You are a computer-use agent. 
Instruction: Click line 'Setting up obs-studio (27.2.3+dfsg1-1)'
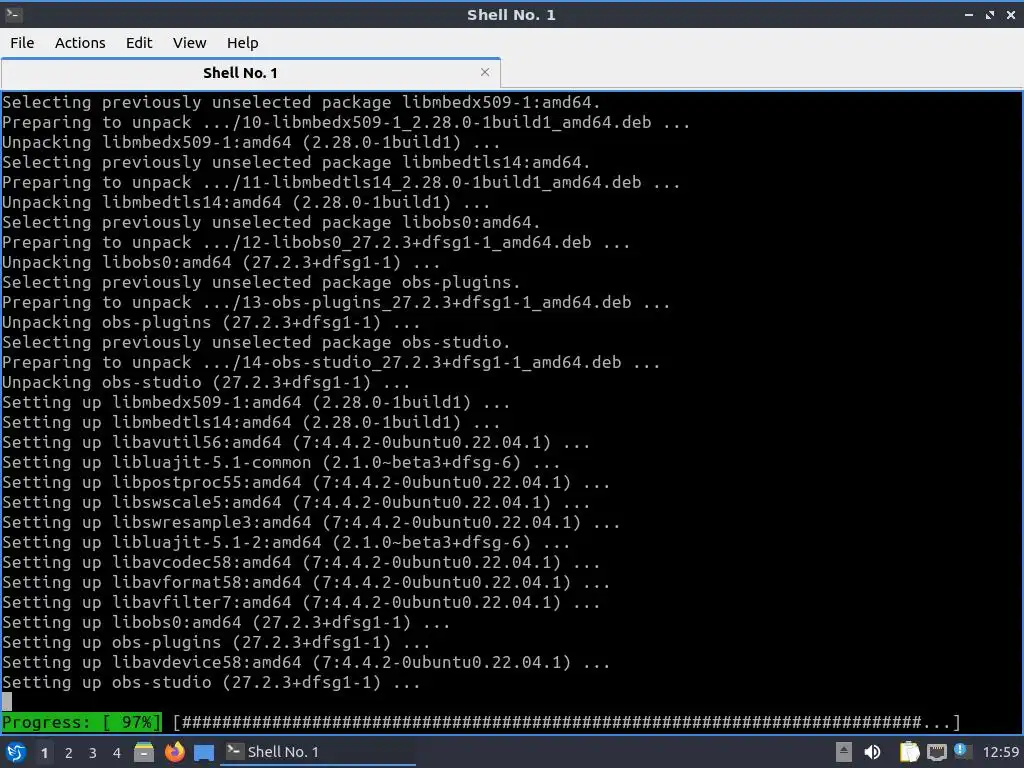211,682
